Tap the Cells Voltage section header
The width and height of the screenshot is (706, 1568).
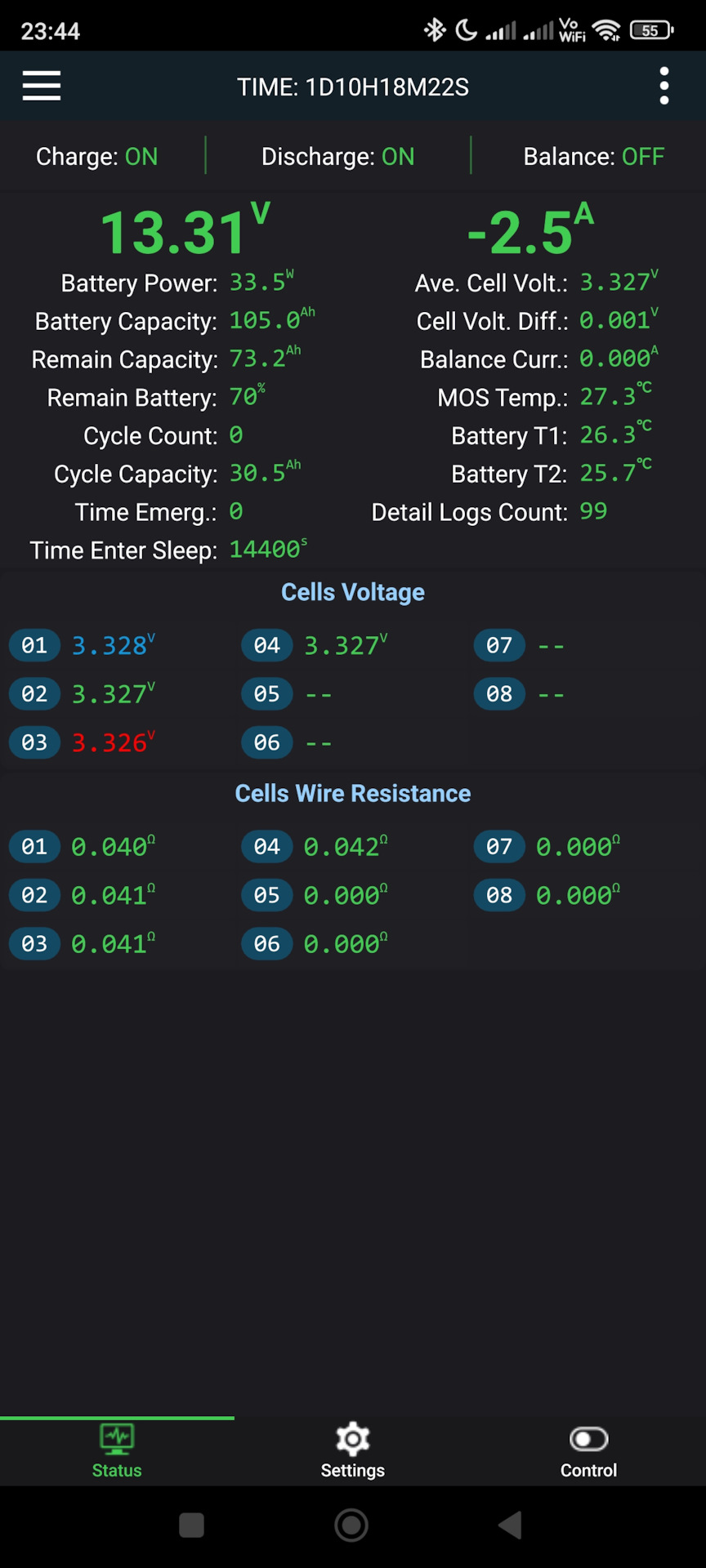[x=353, y=592]
